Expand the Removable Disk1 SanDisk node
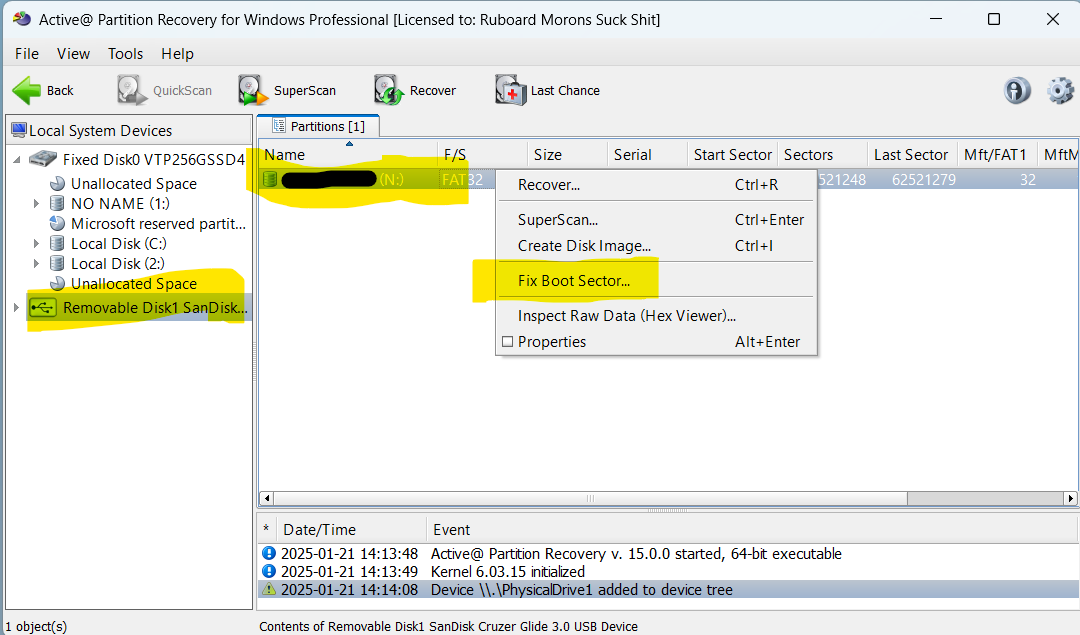Viewport: 1080px width, 635px height. coord(16,308)
